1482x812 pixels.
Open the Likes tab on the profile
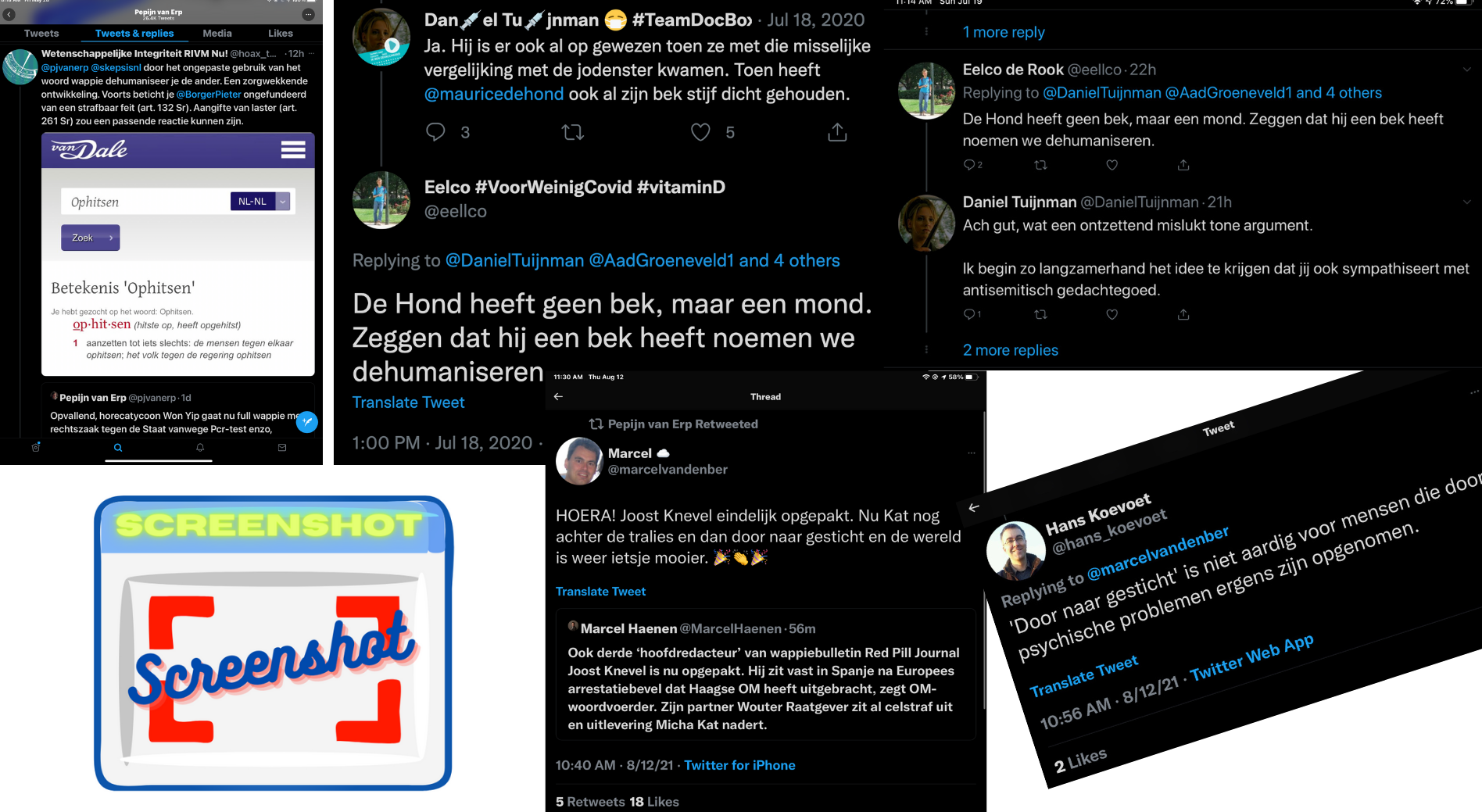[x=281, y=34]
